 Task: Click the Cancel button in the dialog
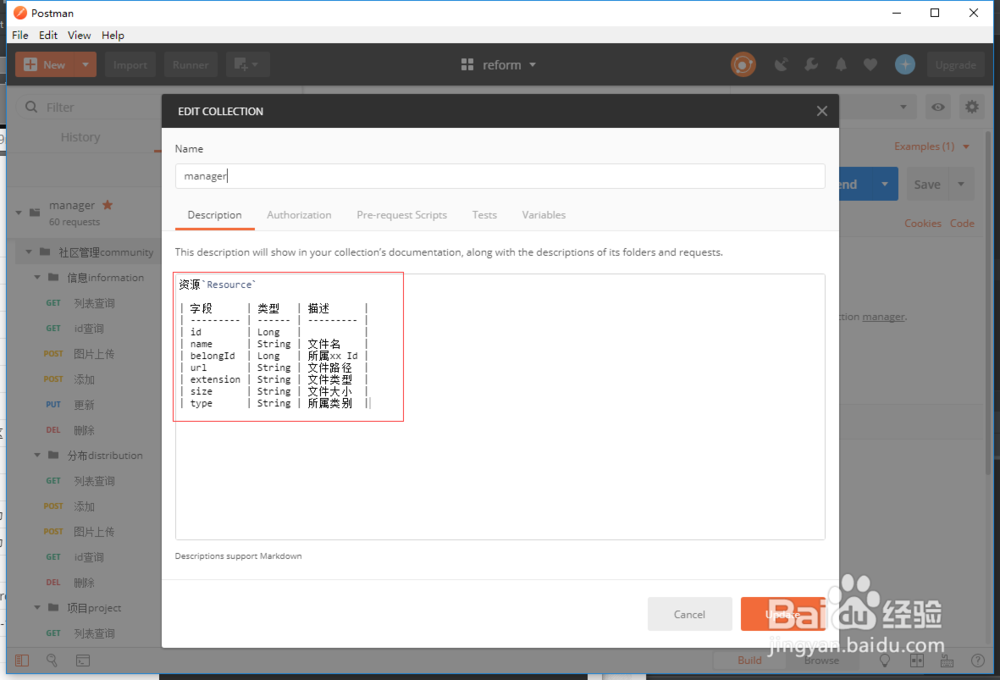[x=690, y=614]
